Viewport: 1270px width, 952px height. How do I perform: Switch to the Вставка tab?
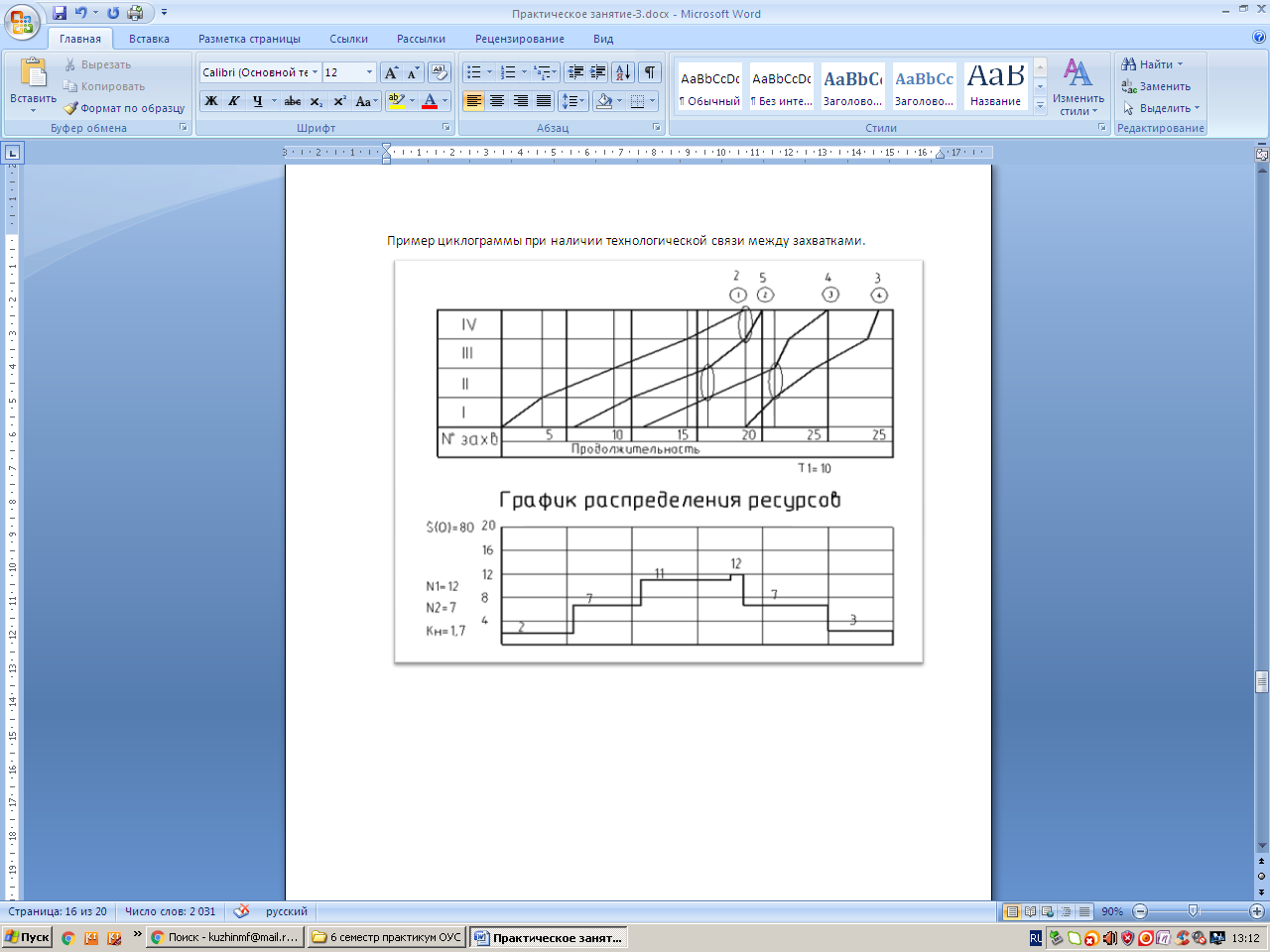coord(149,39)
